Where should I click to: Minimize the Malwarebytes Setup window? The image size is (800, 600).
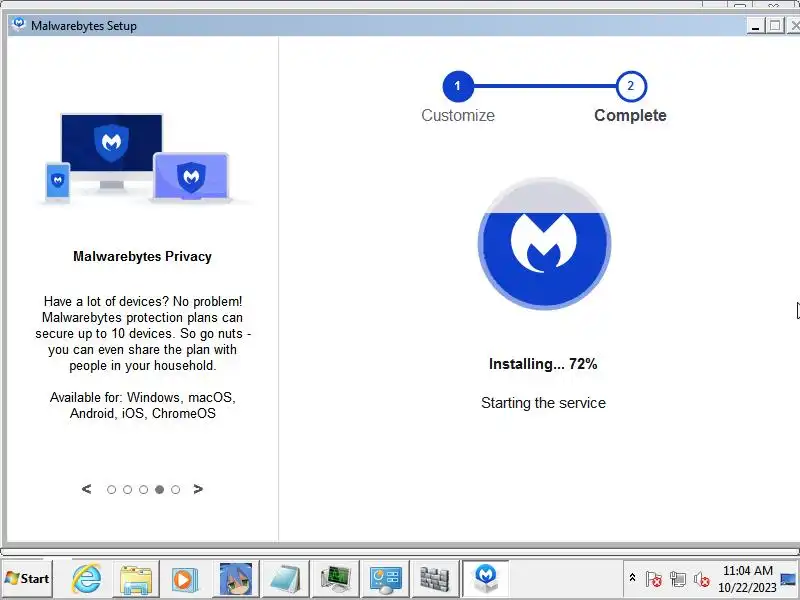click(x=755, y=26)
